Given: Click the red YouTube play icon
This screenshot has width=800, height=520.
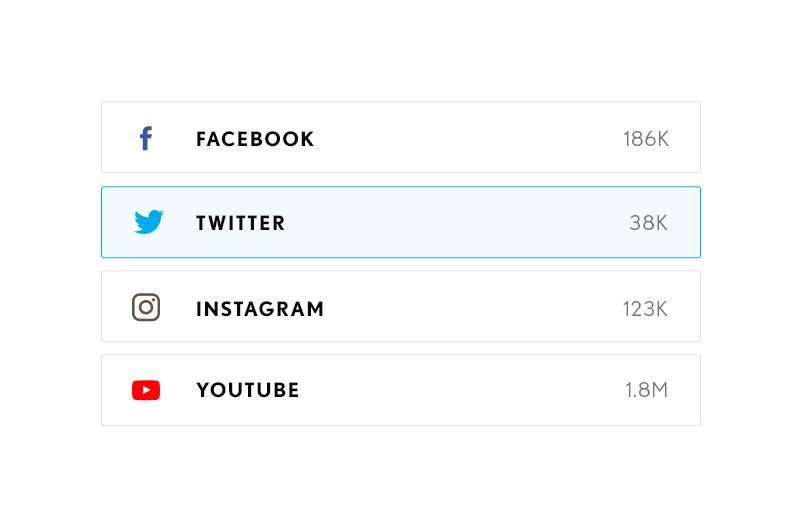Looking at the screenshot, I should click(x=146, y=390).
